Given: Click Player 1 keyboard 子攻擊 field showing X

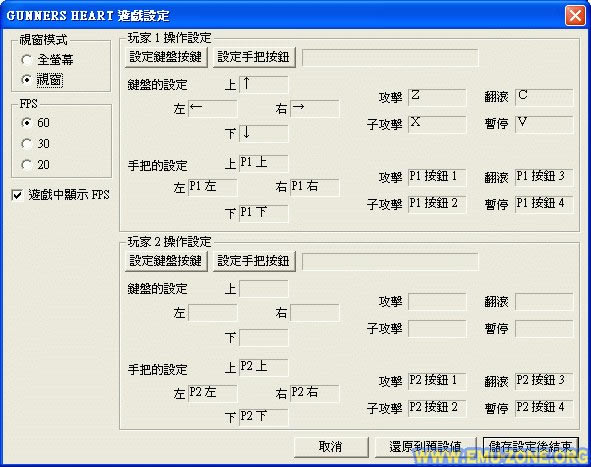Looking at the screenshot, I should [437, 124].
